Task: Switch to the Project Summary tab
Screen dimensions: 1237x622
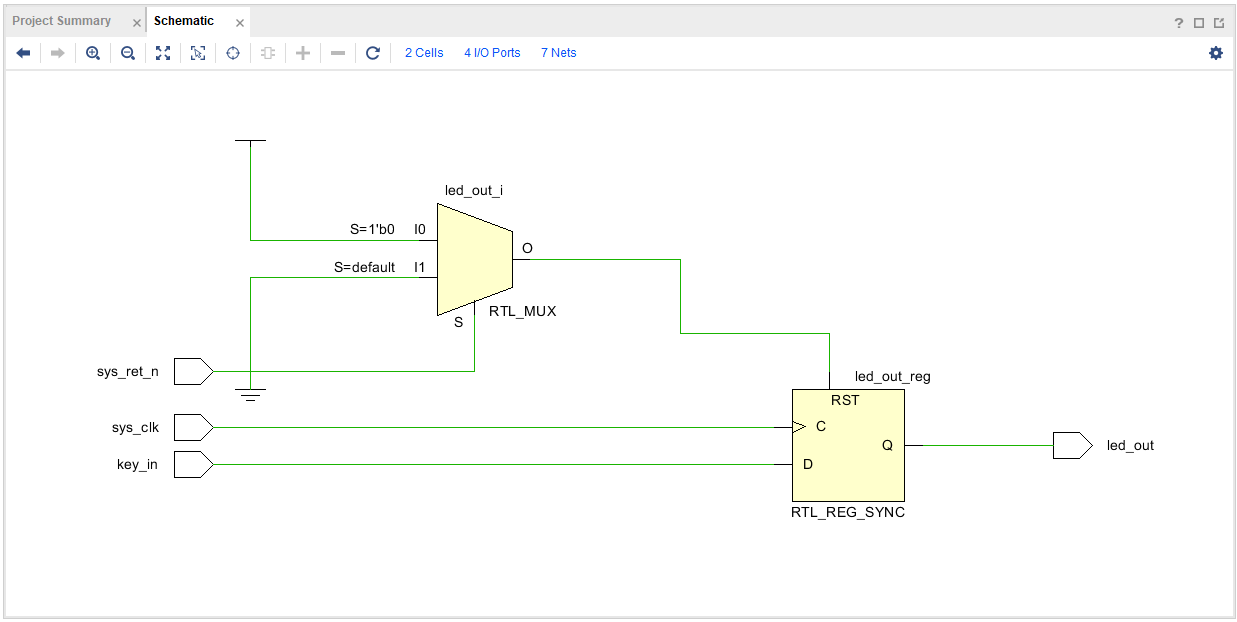Action: 62,21
